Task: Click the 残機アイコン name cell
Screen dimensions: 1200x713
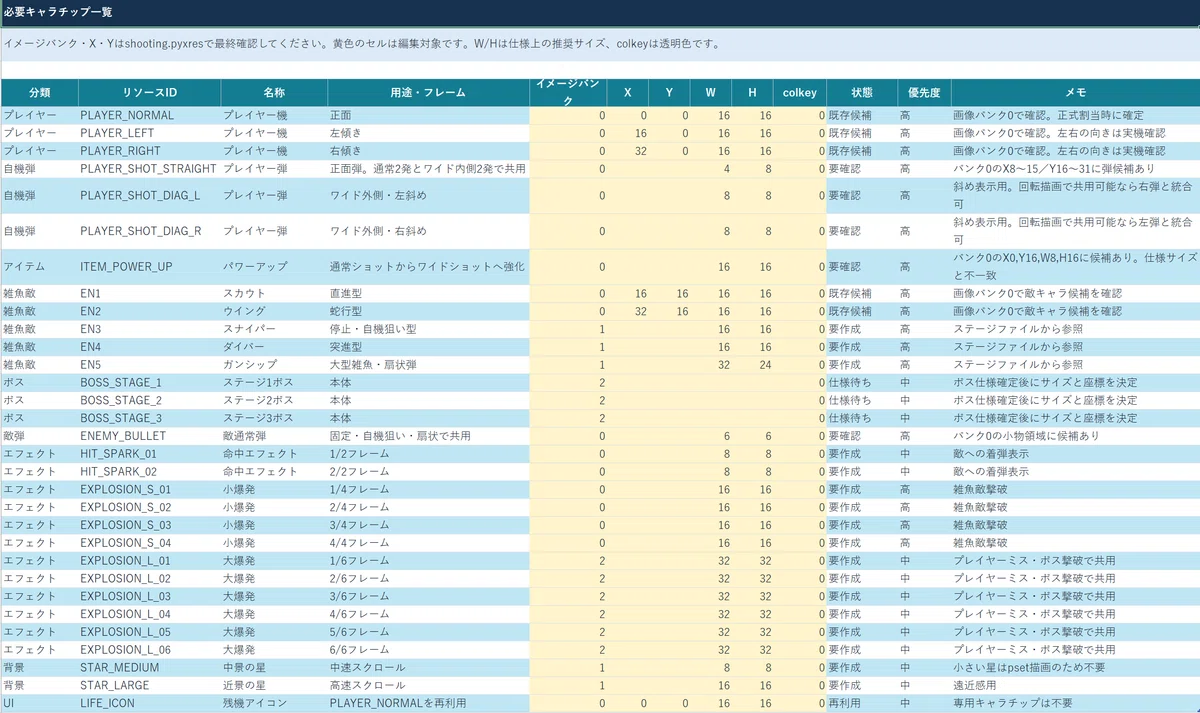Action: click(274, 703)
